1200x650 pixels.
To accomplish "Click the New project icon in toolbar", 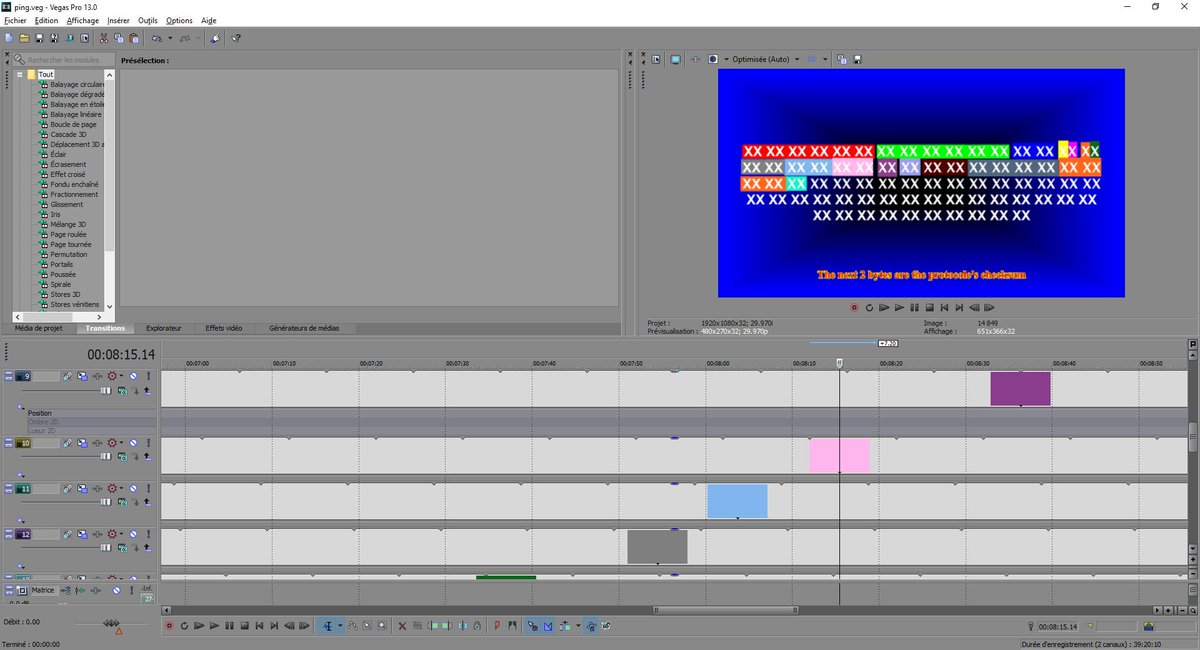I will pos(9,38).
